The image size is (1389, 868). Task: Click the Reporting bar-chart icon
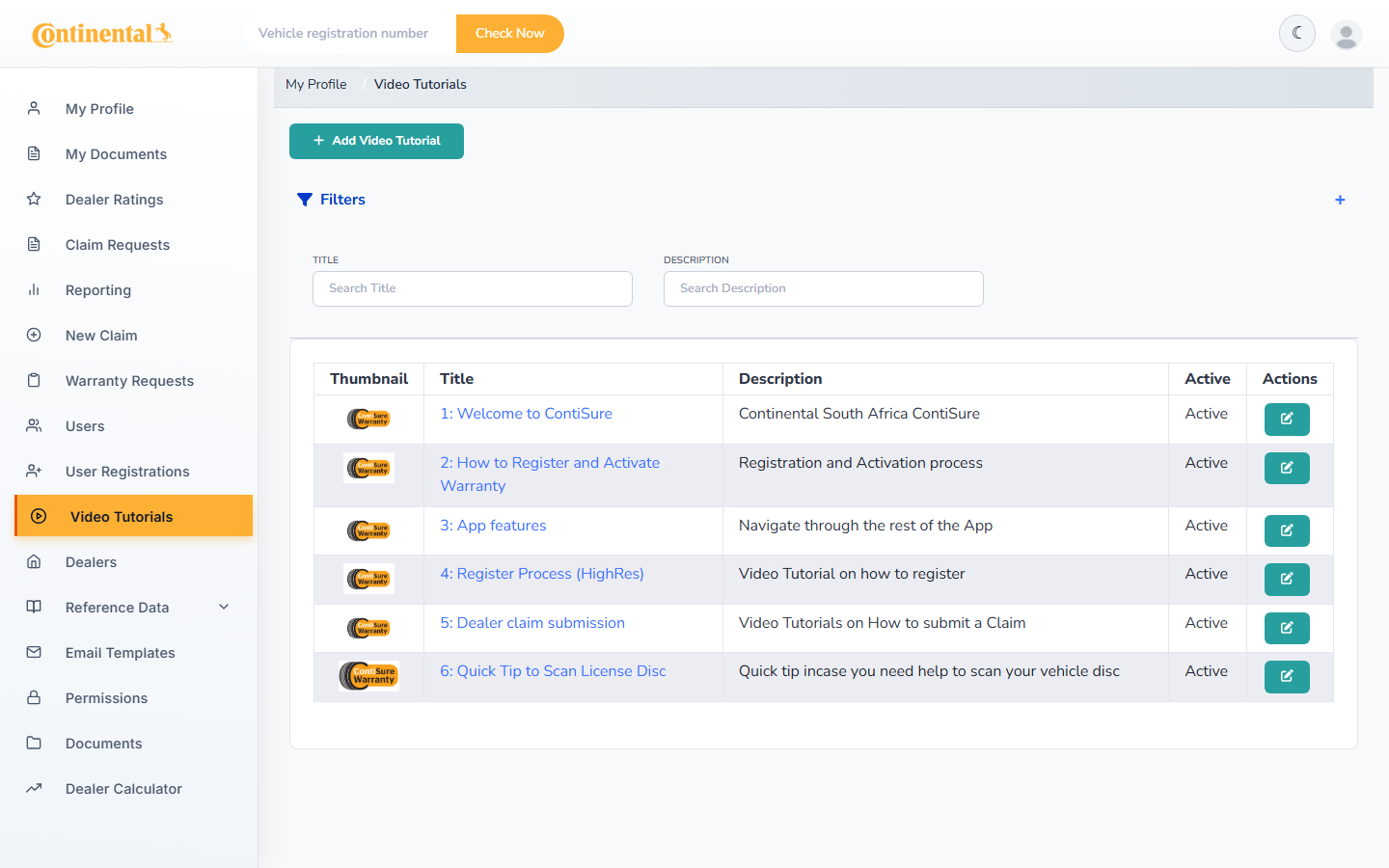click(34, 289)
